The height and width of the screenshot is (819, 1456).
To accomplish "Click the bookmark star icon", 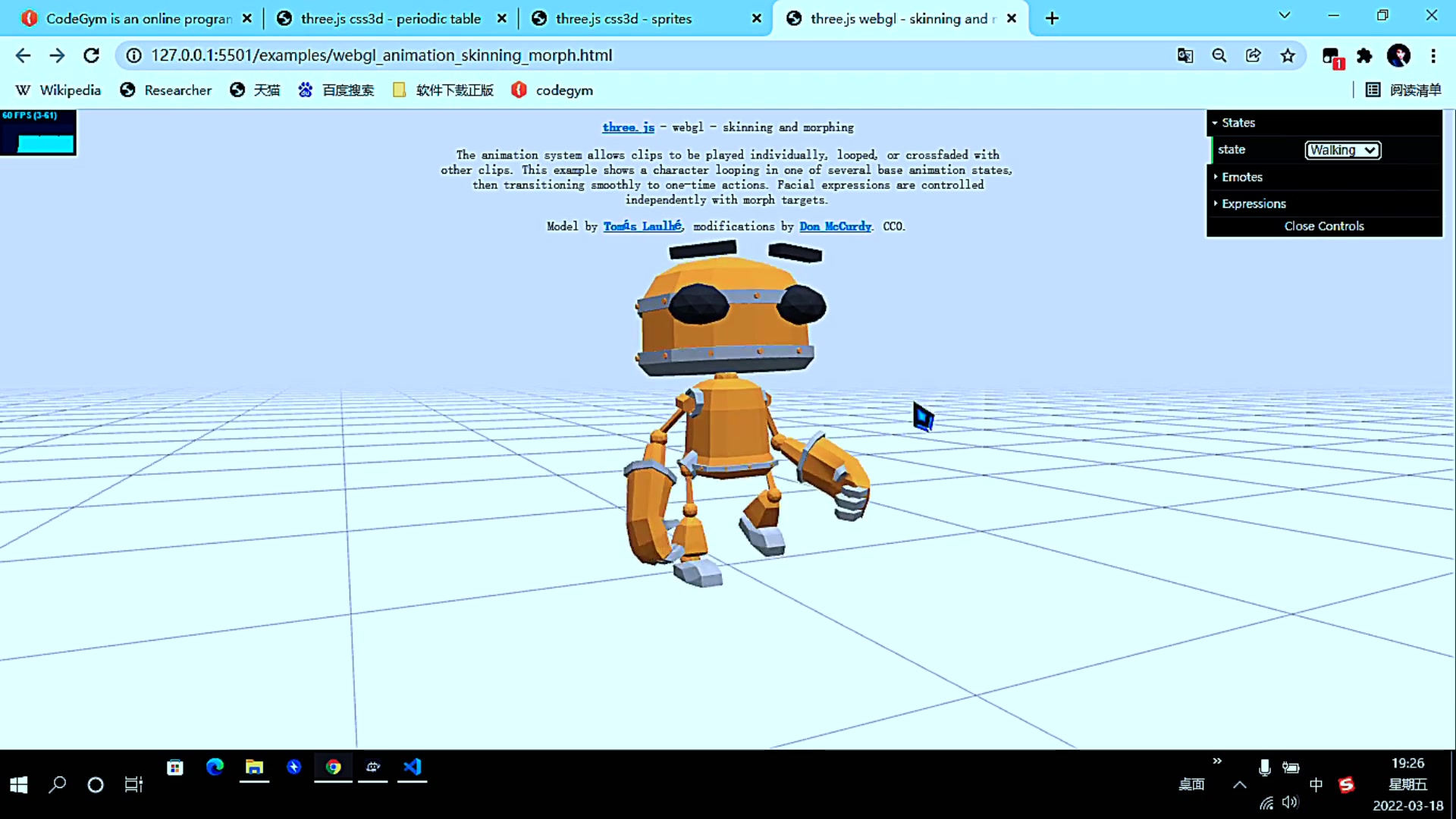I will (1288, 55).
